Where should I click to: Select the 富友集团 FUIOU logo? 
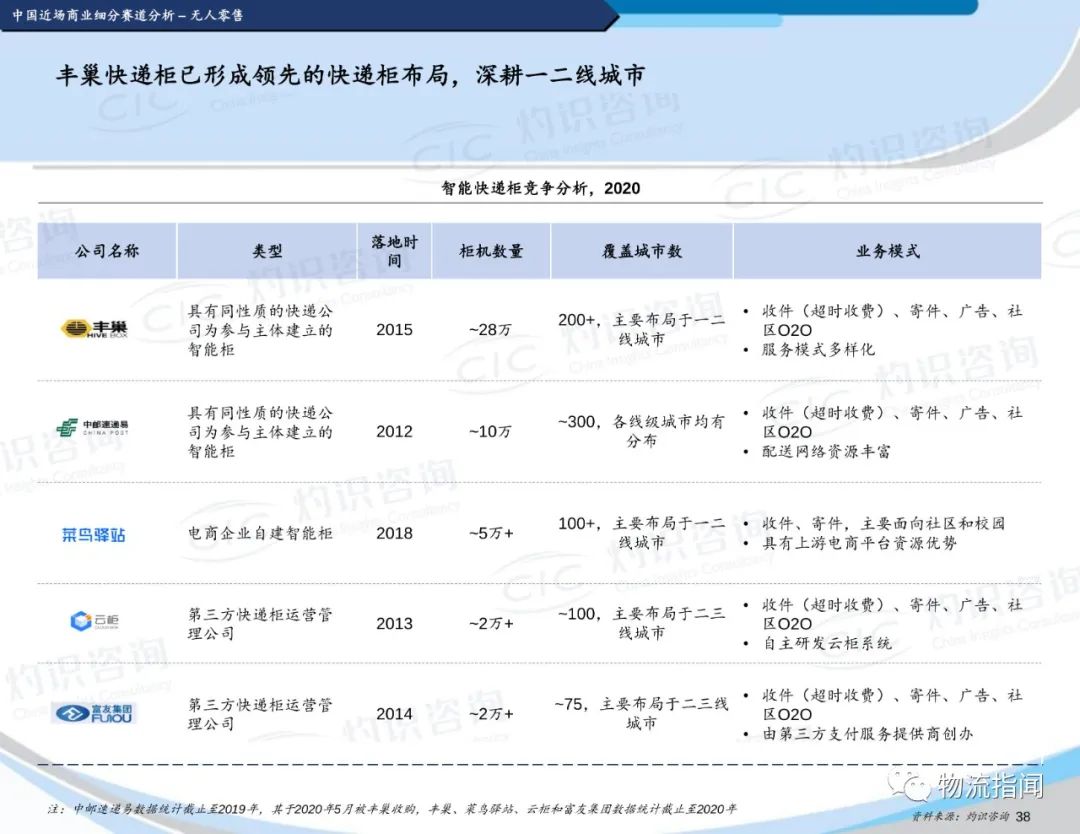coord(95,713)
